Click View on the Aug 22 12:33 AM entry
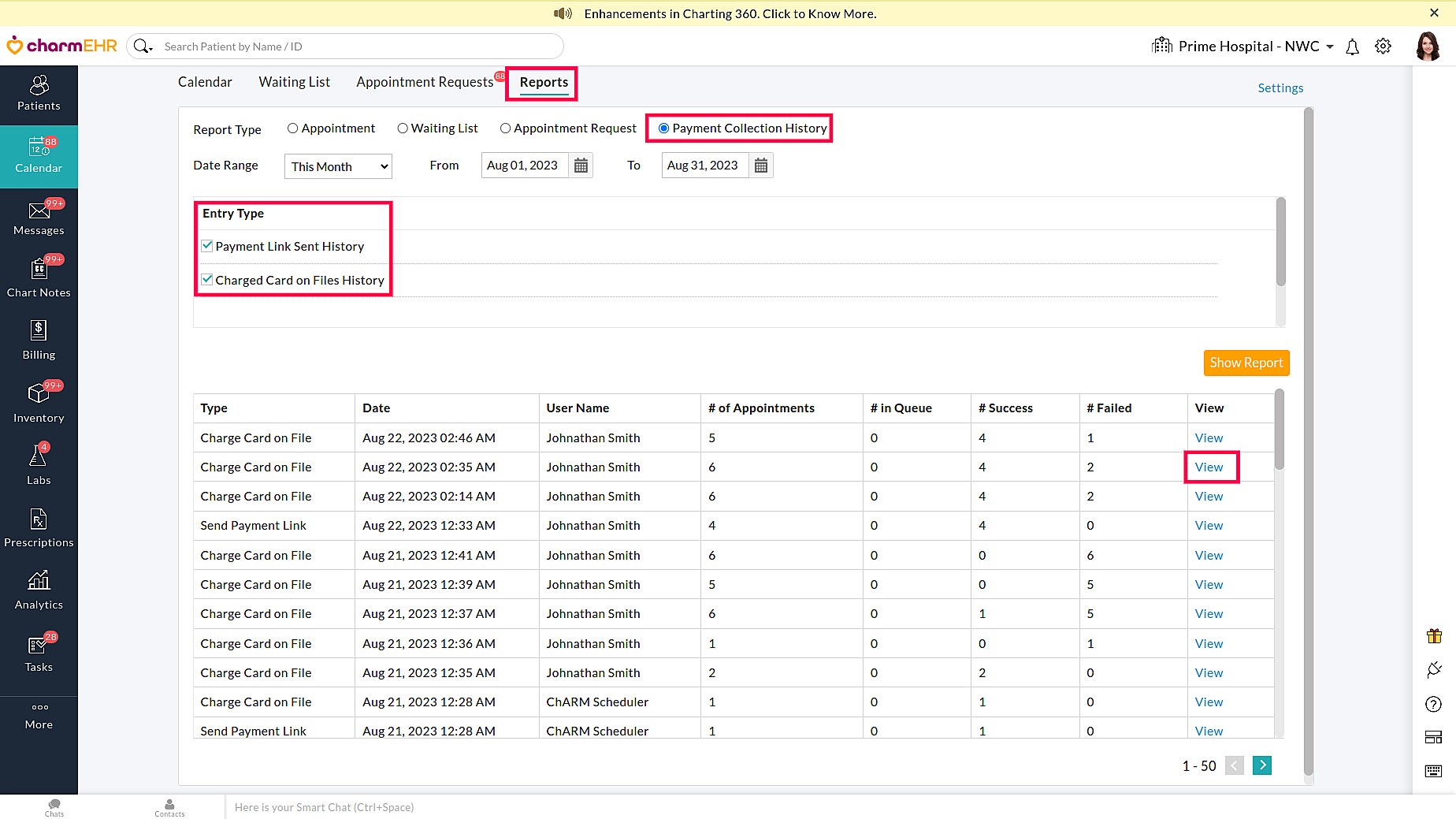1456x819 pixels. [x=1209, y=525]
